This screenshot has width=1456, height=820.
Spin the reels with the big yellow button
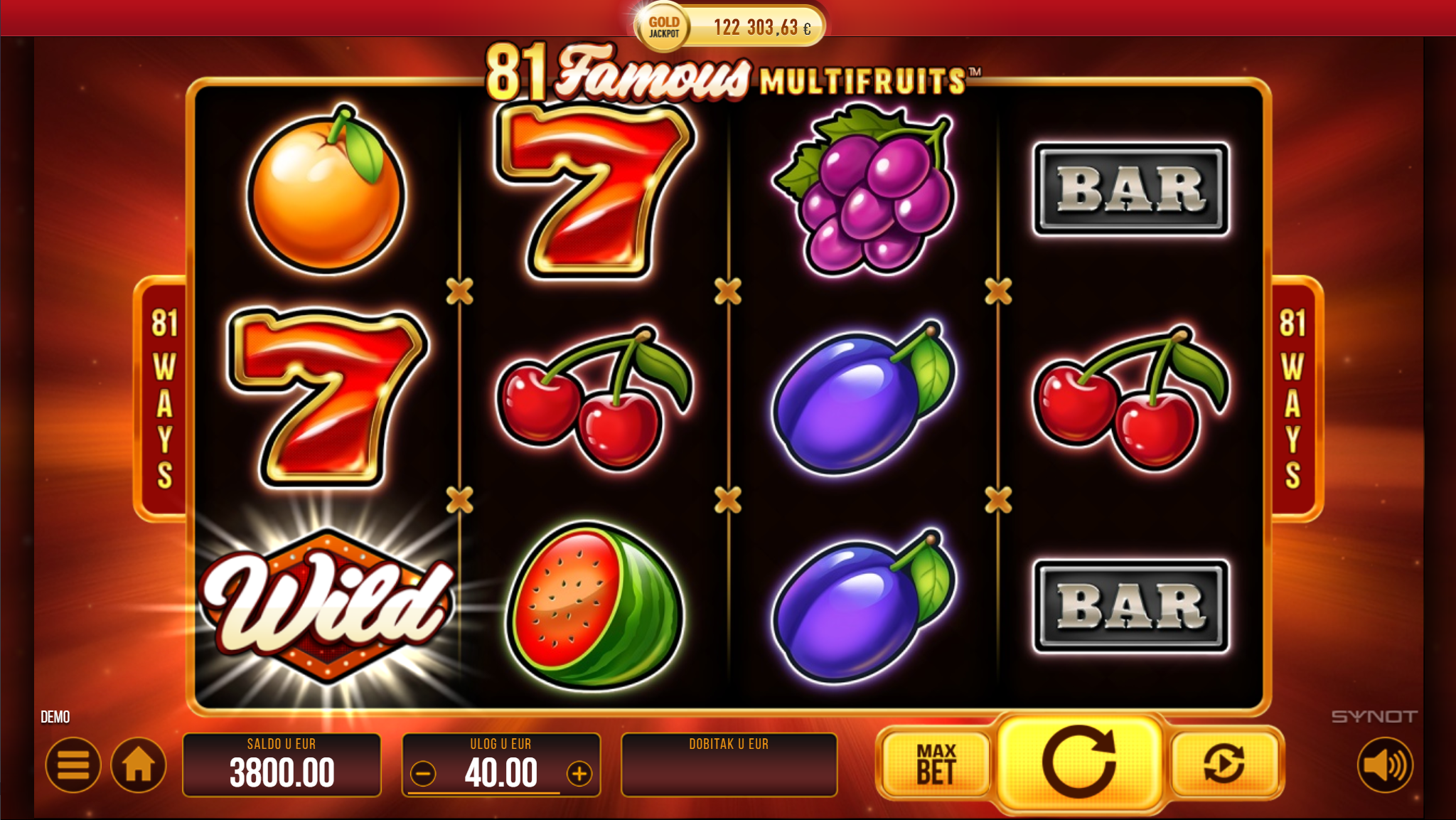click(x=1079, y=764)
